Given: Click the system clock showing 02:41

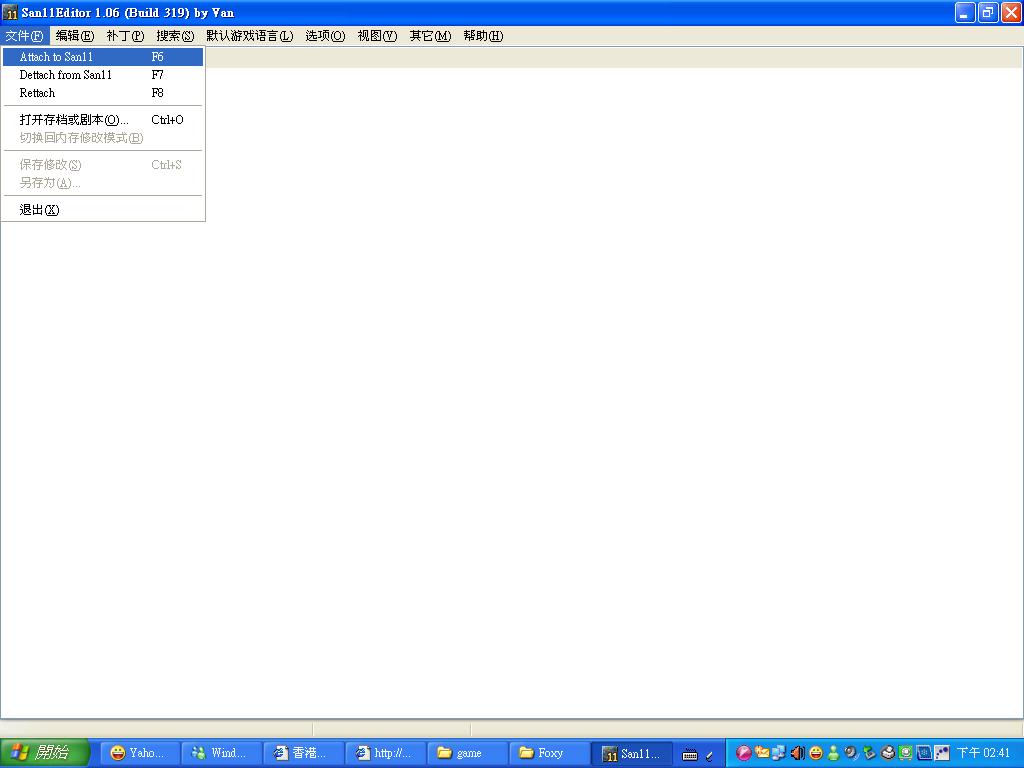Looking at the screenshot, I should 983,753.
